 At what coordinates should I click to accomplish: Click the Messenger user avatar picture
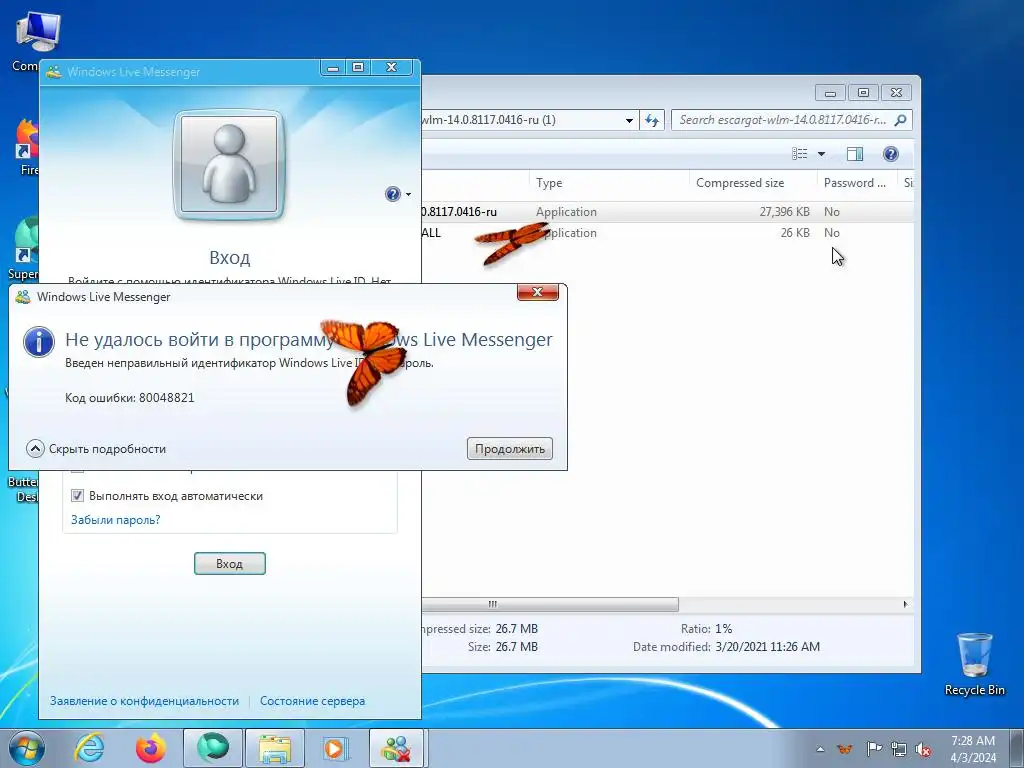coord(229,165)
